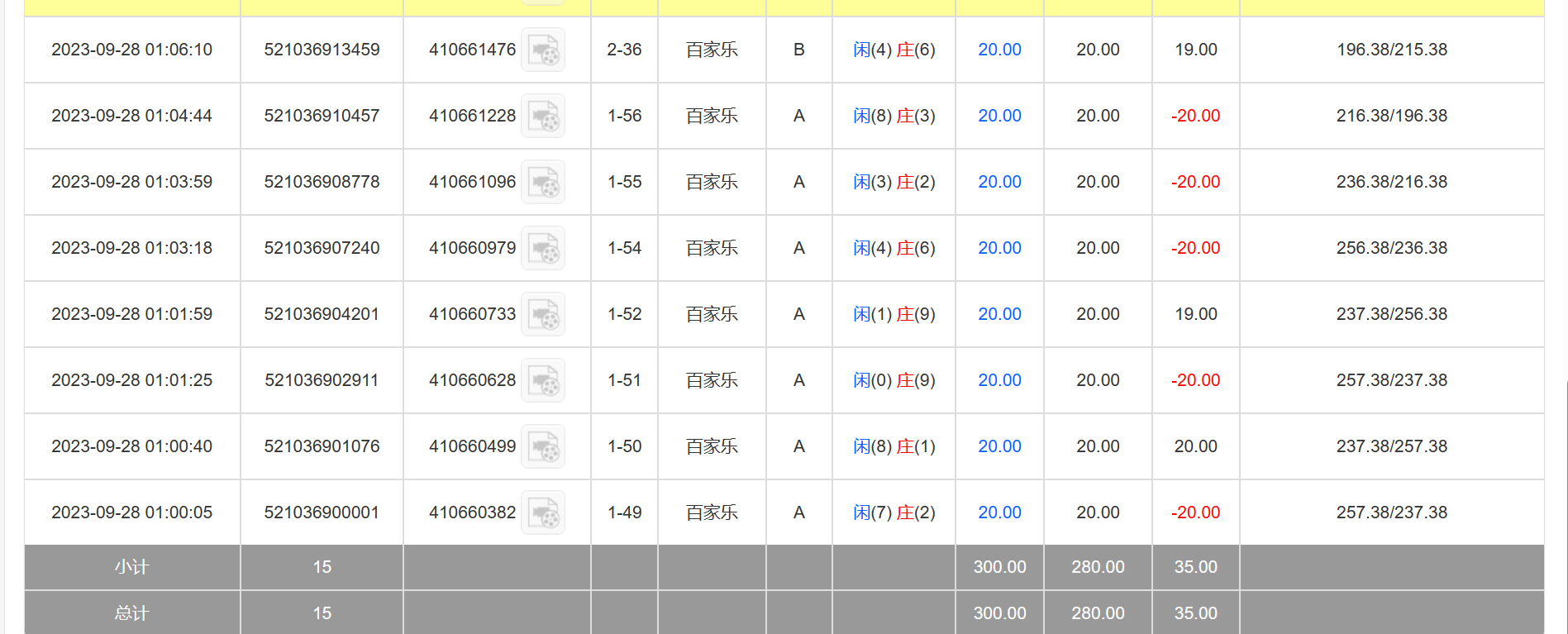Click result 闲(7) 庄(2)

click(894, 512)
